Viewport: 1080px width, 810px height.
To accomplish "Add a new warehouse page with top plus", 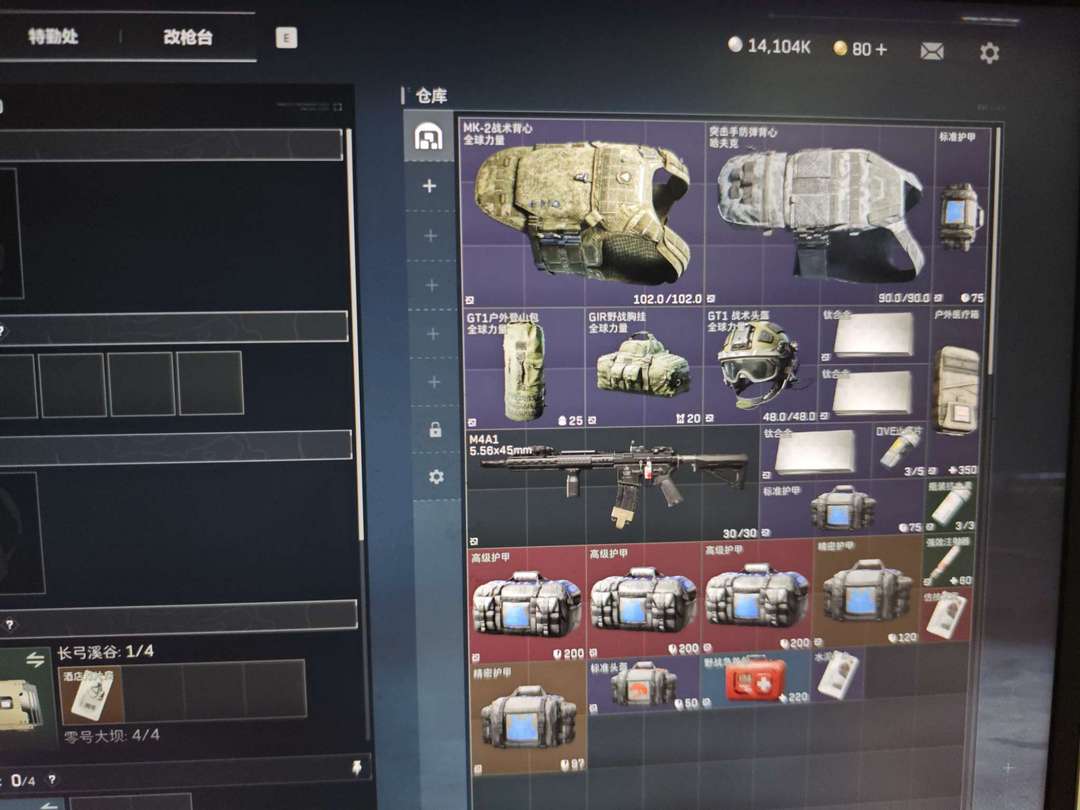I will click(430, 186).
